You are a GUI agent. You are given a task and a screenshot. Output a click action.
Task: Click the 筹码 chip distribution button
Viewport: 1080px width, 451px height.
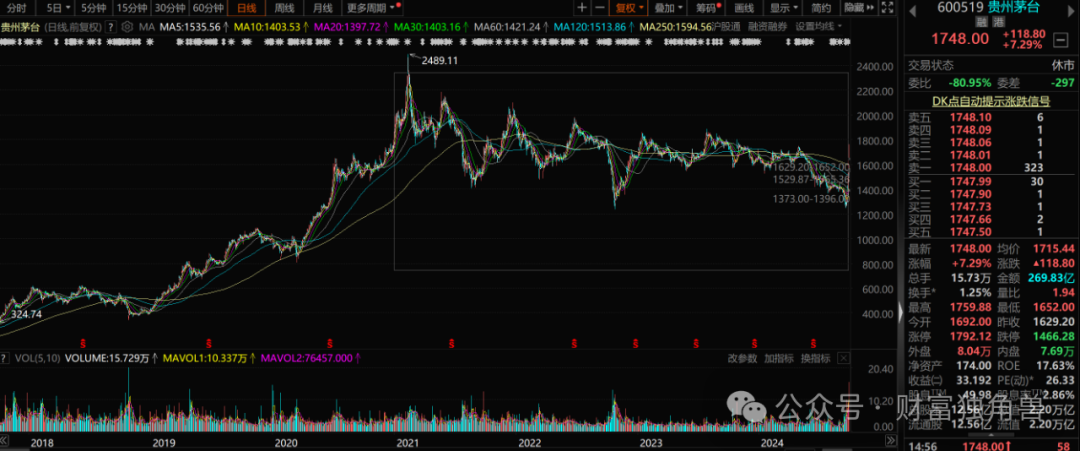[707, 8]
